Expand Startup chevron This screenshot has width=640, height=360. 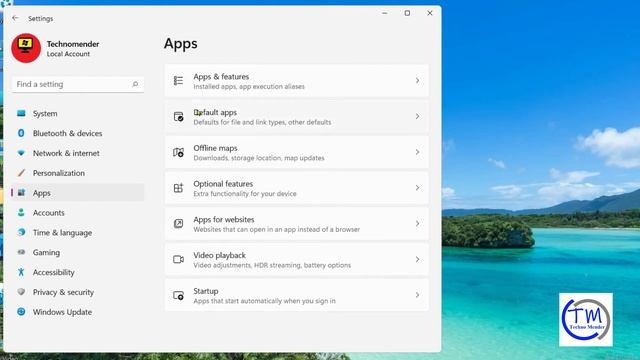click(x=417, y=295)
